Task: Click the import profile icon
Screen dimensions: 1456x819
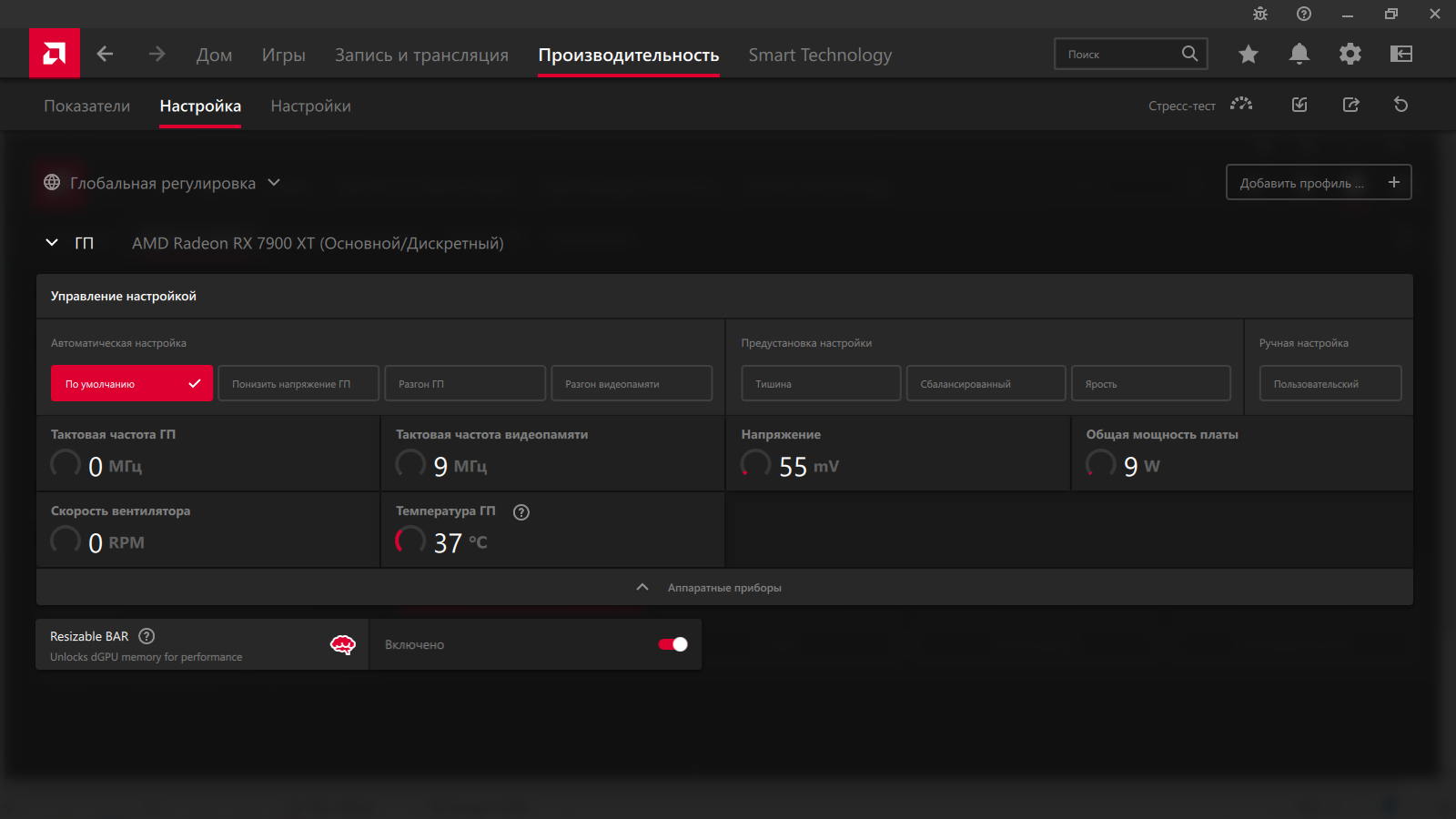Action: click(1299, 105)
